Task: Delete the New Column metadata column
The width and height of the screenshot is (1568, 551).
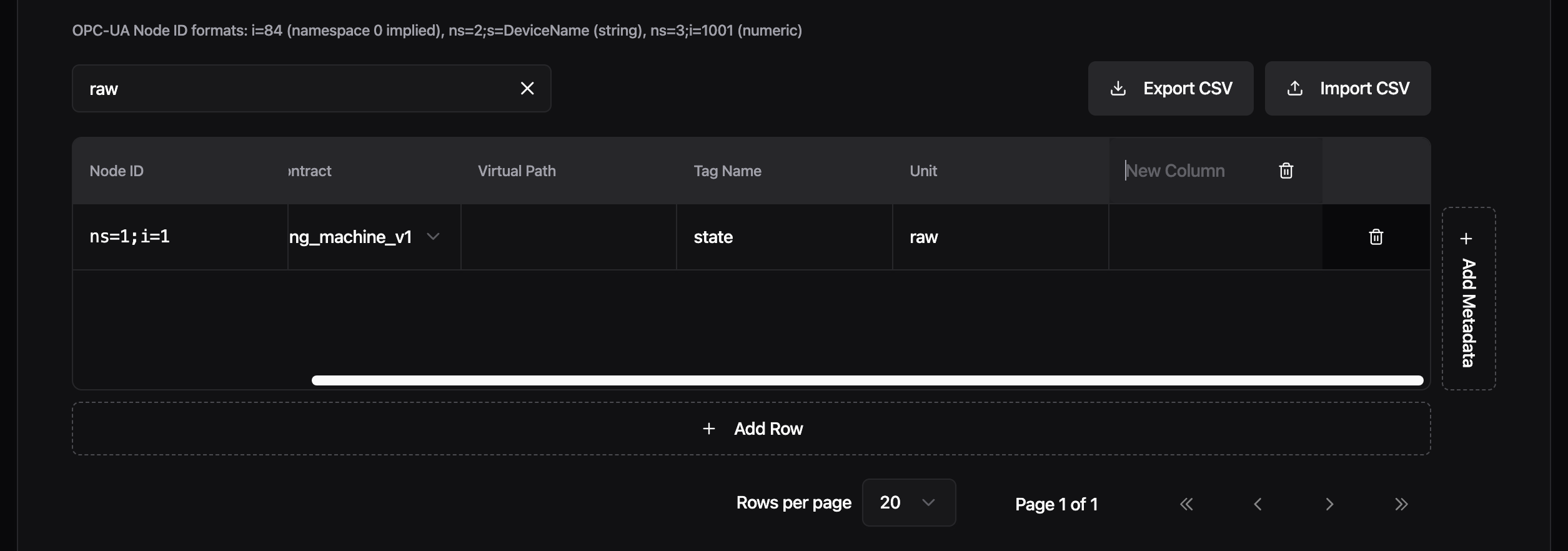Action: (x=1286, y=171)
